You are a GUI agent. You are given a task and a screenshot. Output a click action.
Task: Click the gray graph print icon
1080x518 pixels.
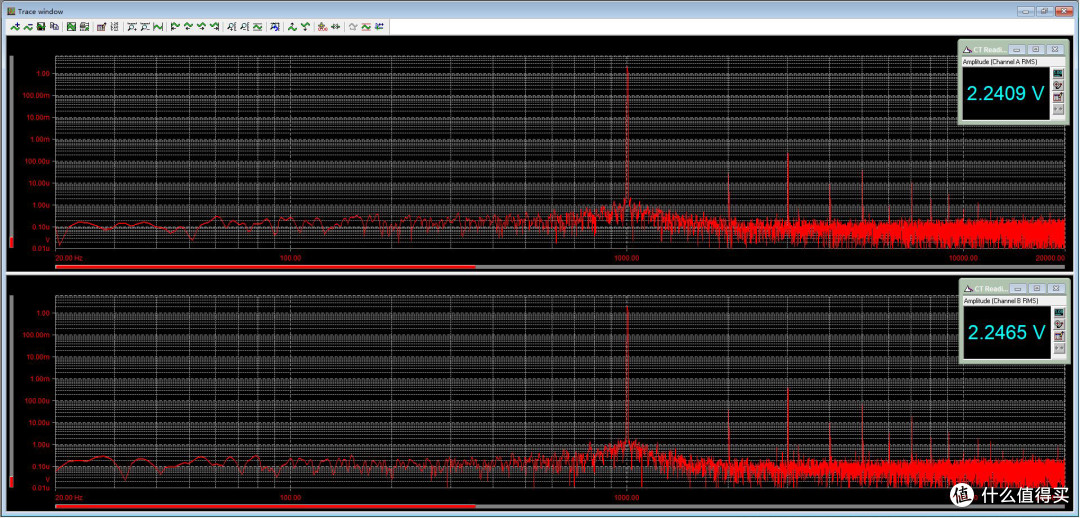pyautogui.click(x=84, y=27)
